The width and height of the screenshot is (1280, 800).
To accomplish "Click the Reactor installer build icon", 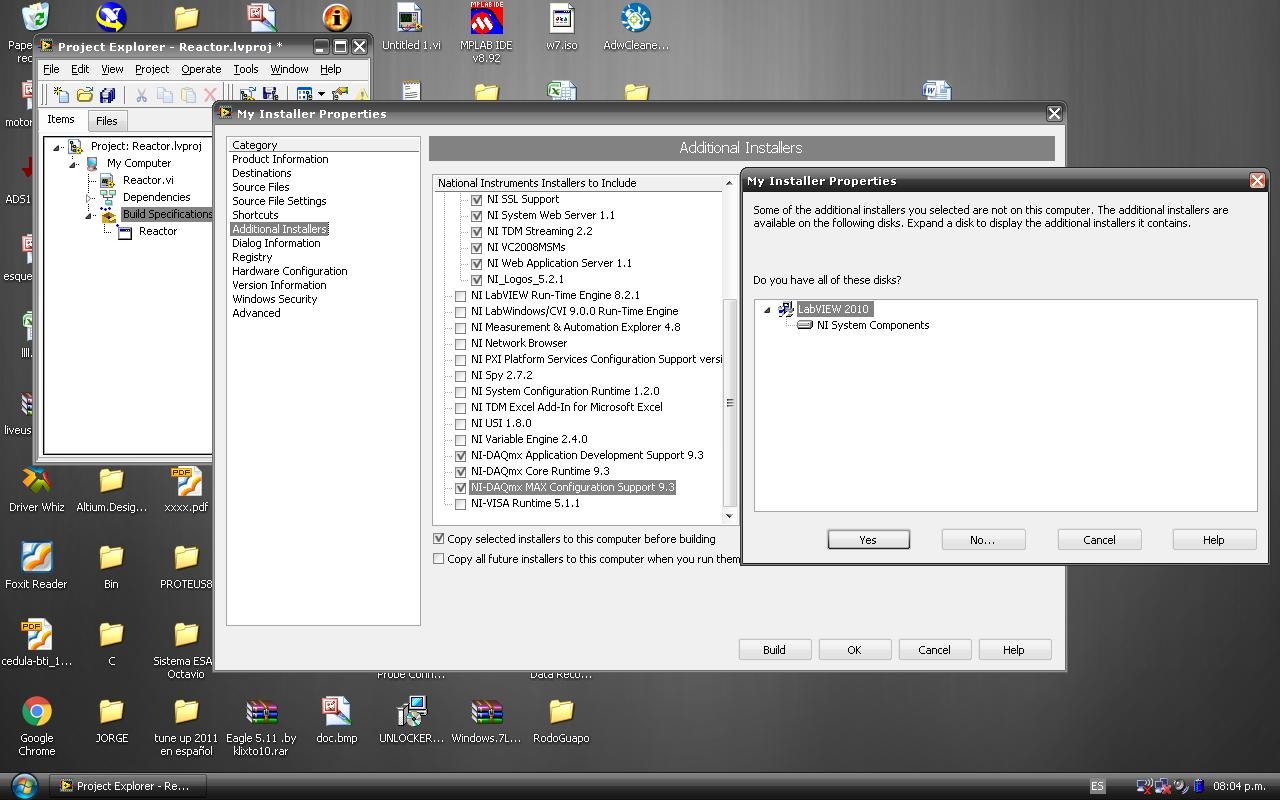I will (124, 231).
